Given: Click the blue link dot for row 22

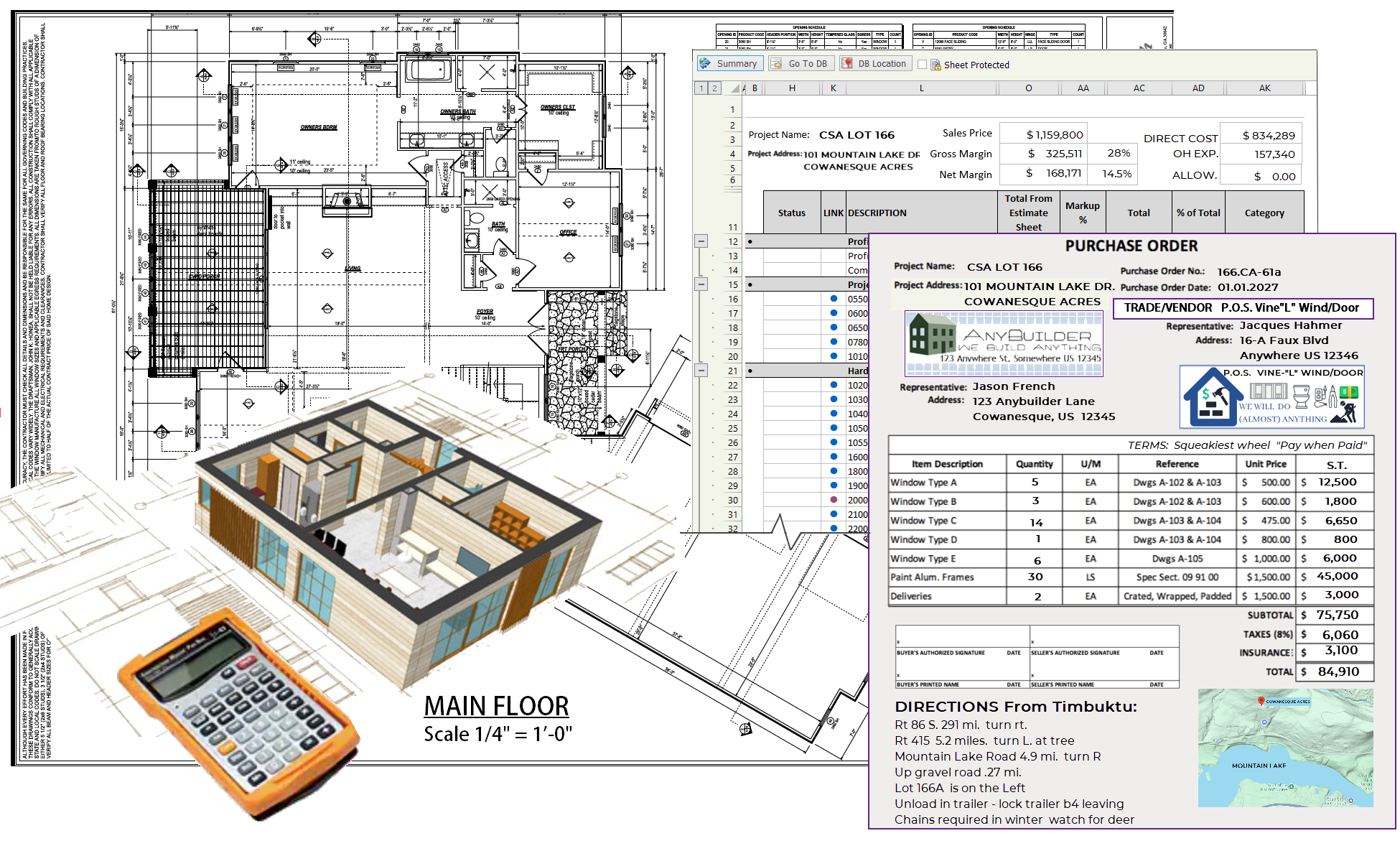Looking at the screenshot, I should [834, 385].
